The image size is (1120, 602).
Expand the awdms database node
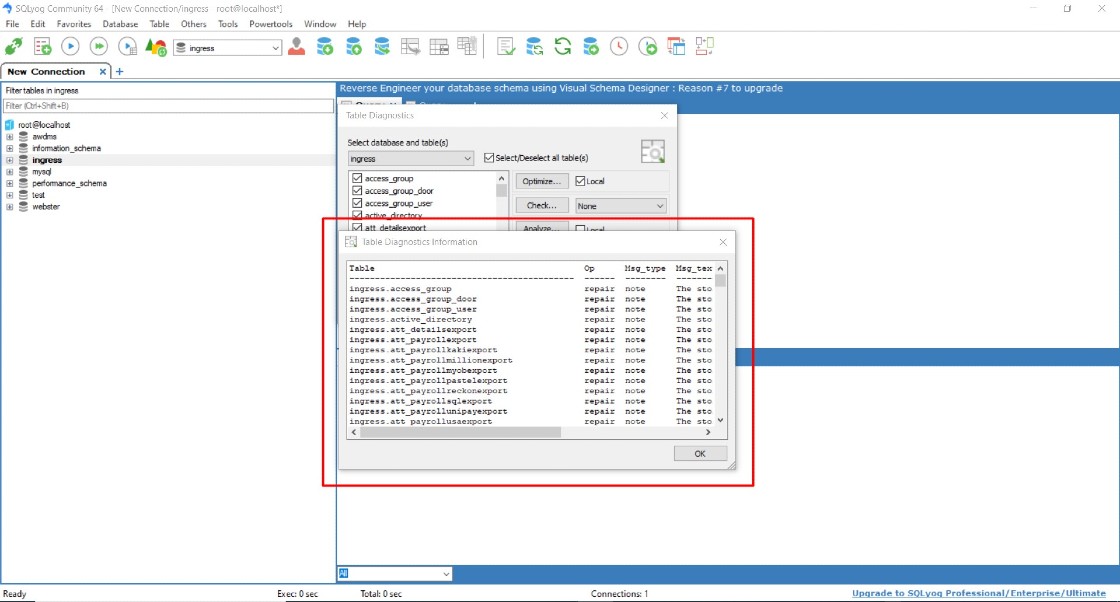pyautogui.click(x=10, y=136)
